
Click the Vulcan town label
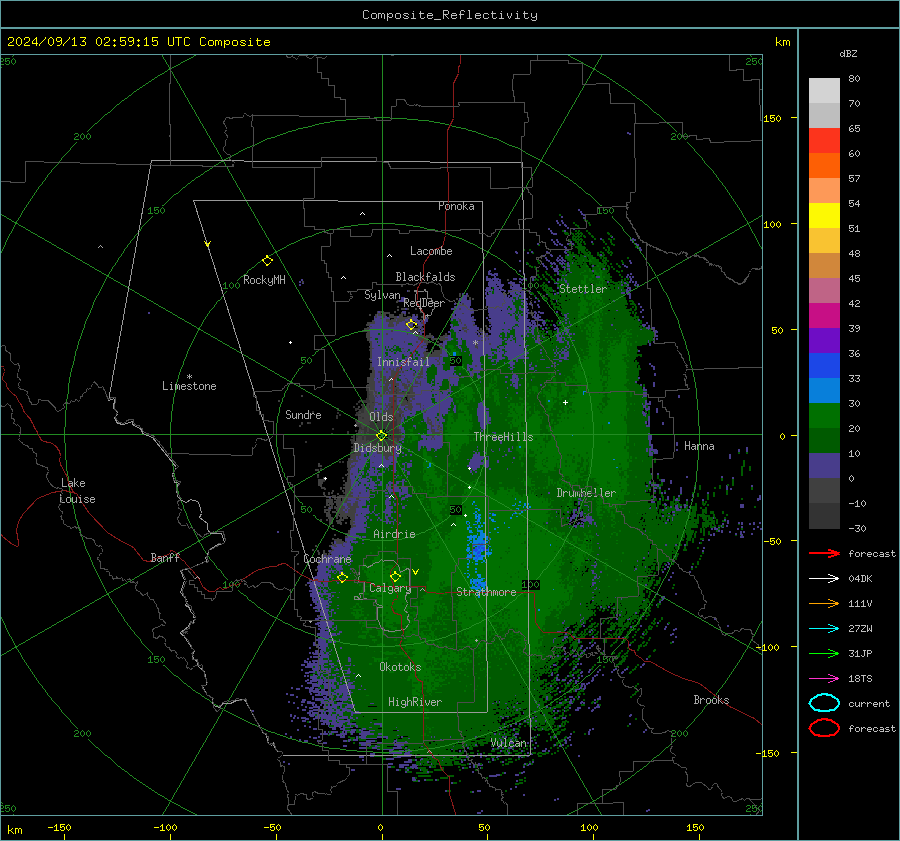509,743
